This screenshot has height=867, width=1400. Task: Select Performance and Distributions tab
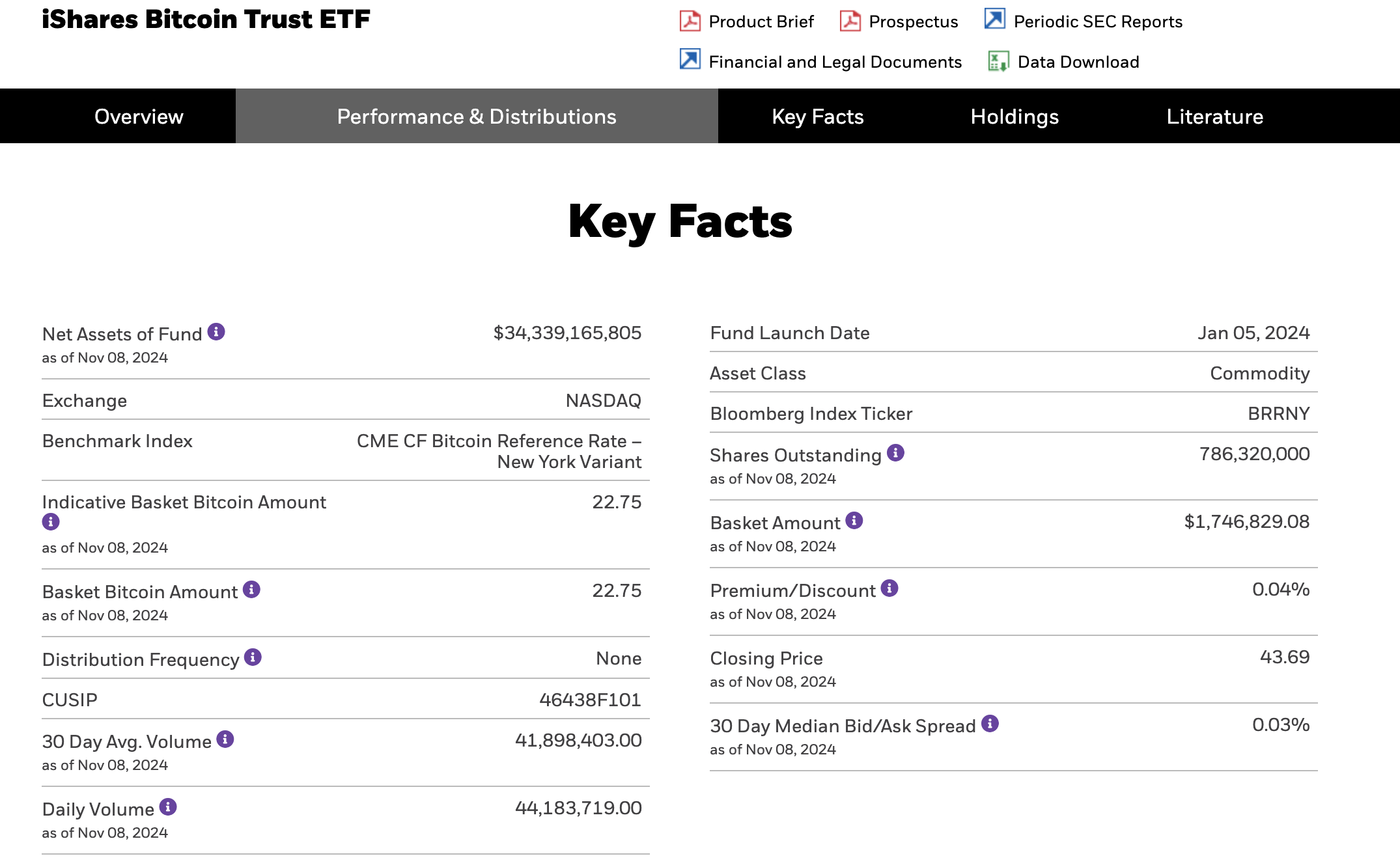(476, 117)
